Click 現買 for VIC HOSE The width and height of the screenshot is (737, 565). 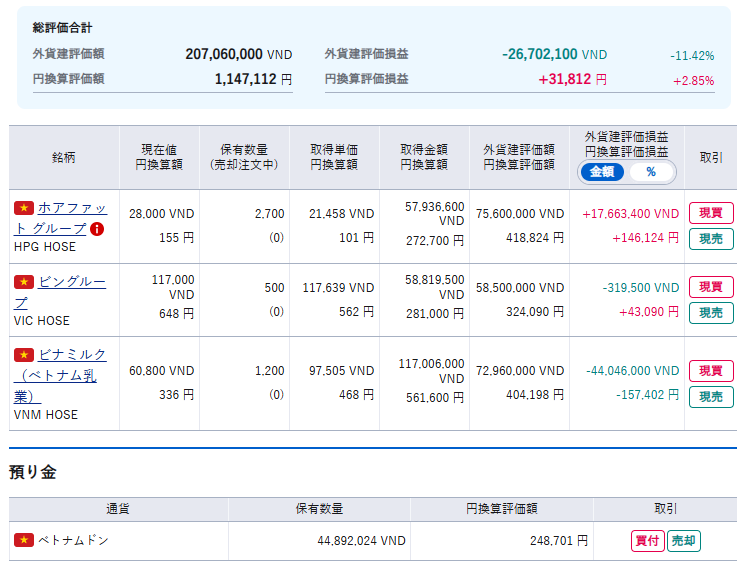point(711,287)
